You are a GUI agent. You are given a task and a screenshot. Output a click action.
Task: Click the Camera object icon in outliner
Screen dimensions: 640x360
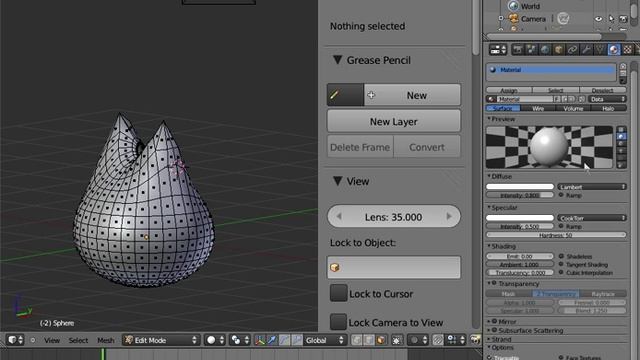pyautogui.click(x=513, y=18)
